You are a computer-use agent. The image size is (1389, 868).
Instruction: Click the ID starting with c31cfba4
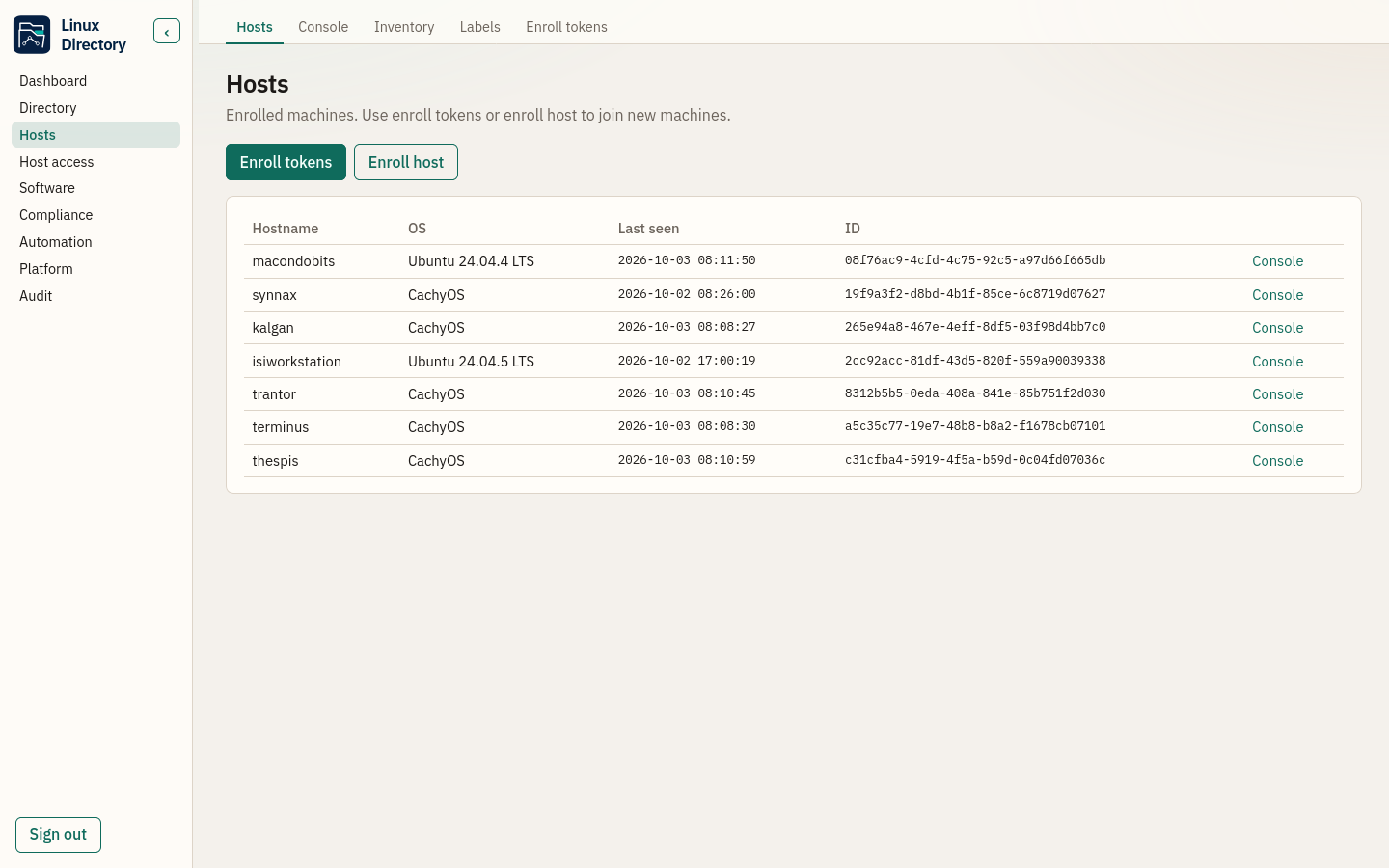pos(975,460)
